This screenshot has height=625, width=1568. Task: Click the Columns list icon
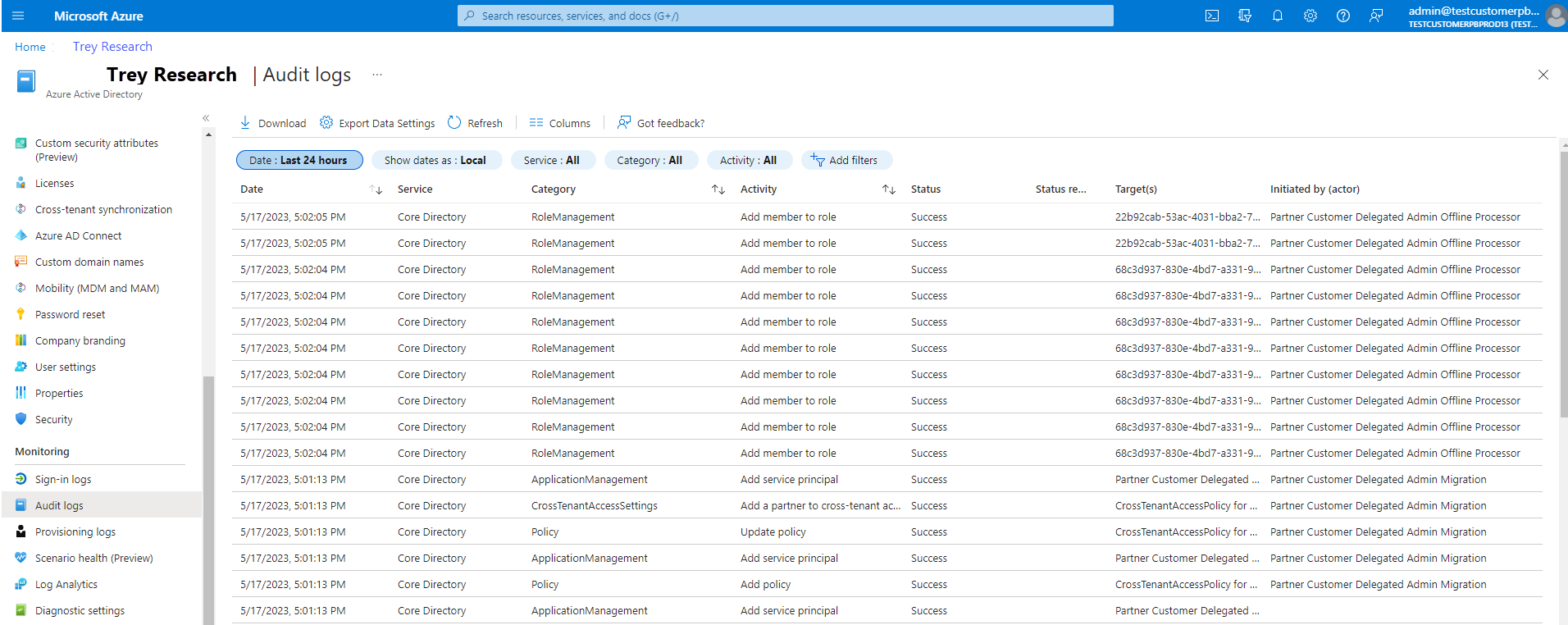pyautogui.click(x=536, y=122)
